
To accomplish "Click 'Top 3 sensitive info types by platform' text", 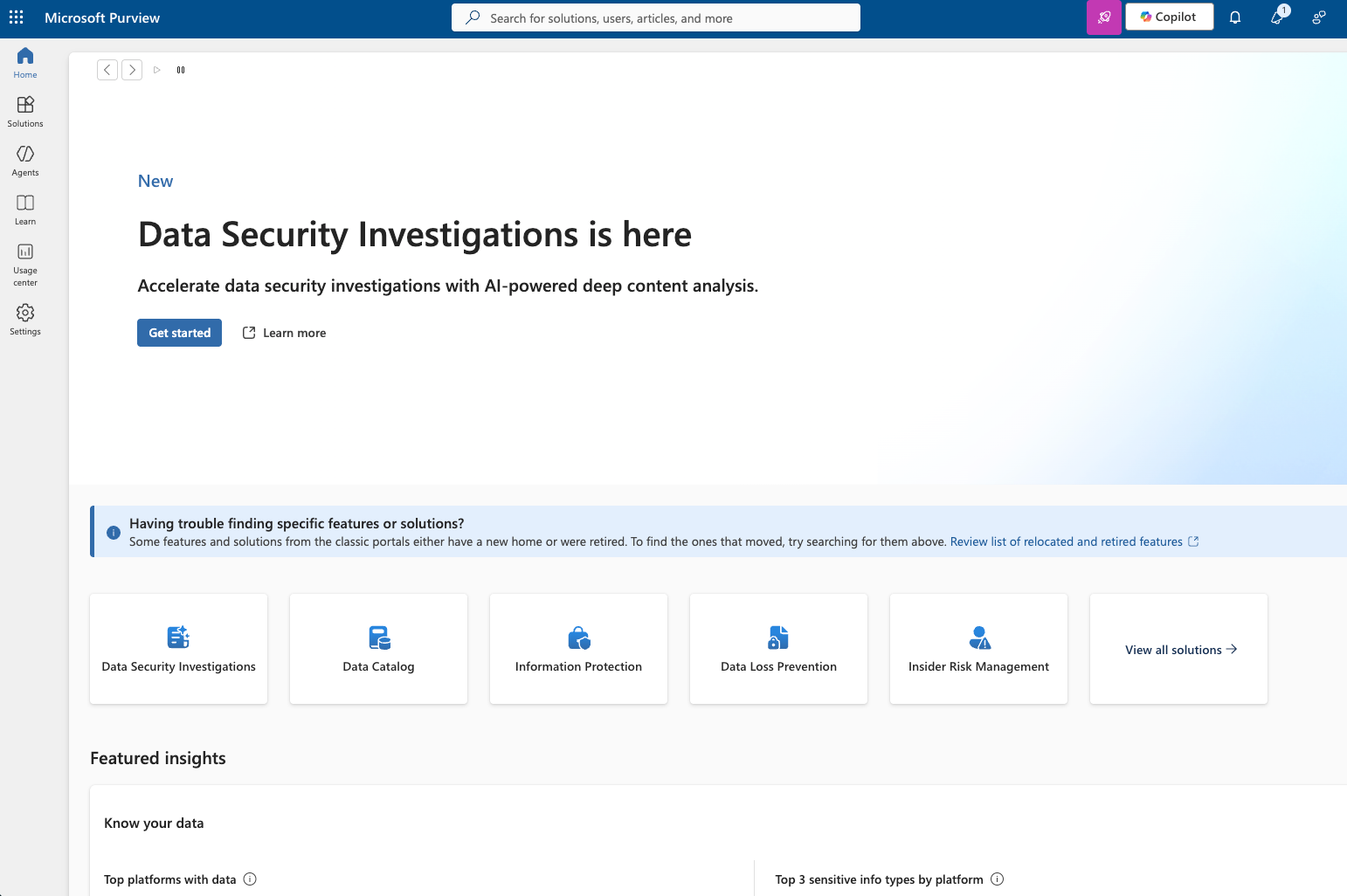I will (879, 879).
